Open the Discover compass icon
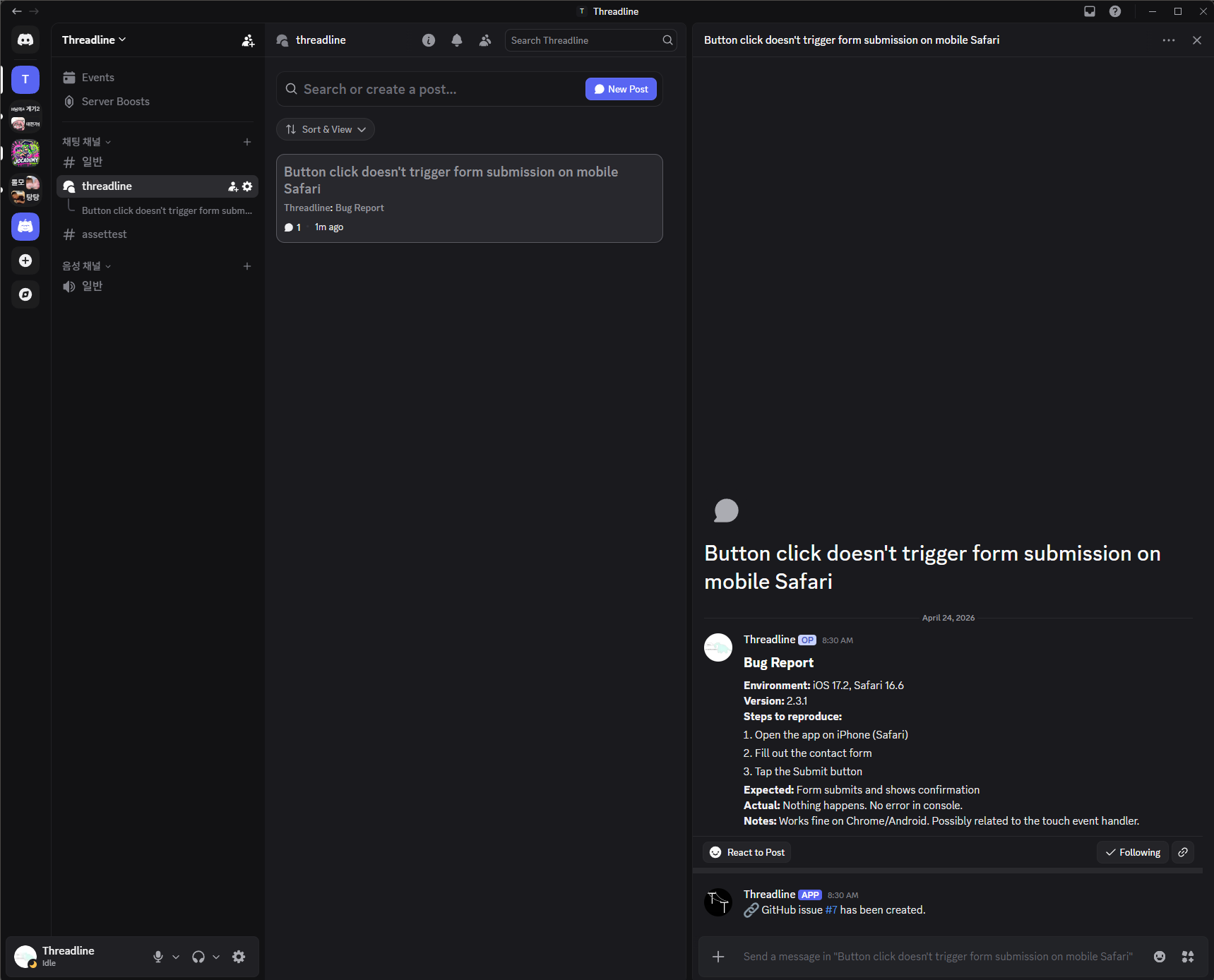The height and width of the screenshot is (980, 1214). 25,294
